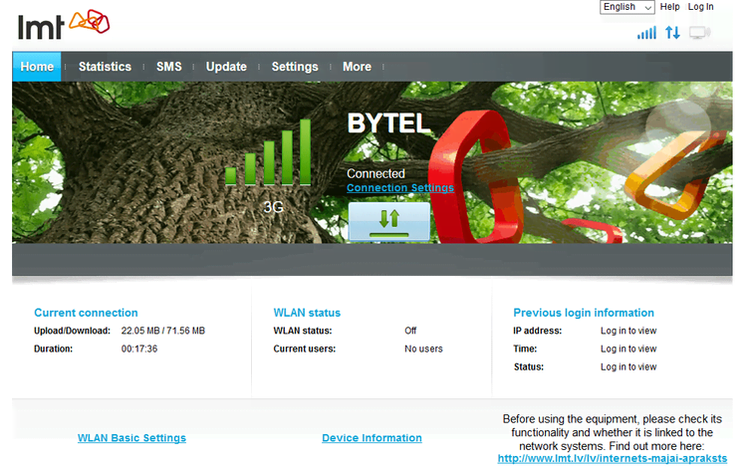Click 'Log in to view' beside Time

pyautogui.click(x=629, y=349)
